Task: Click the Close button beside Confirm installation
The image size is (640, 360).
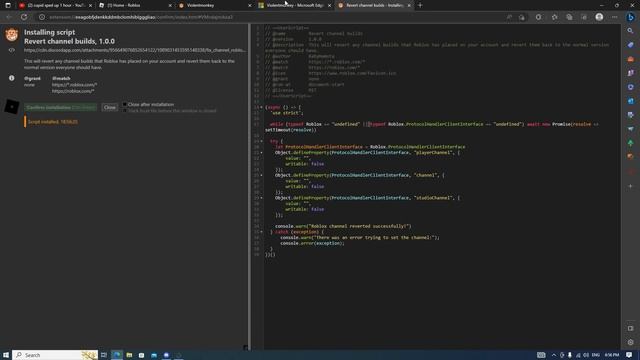Action: 110,107
